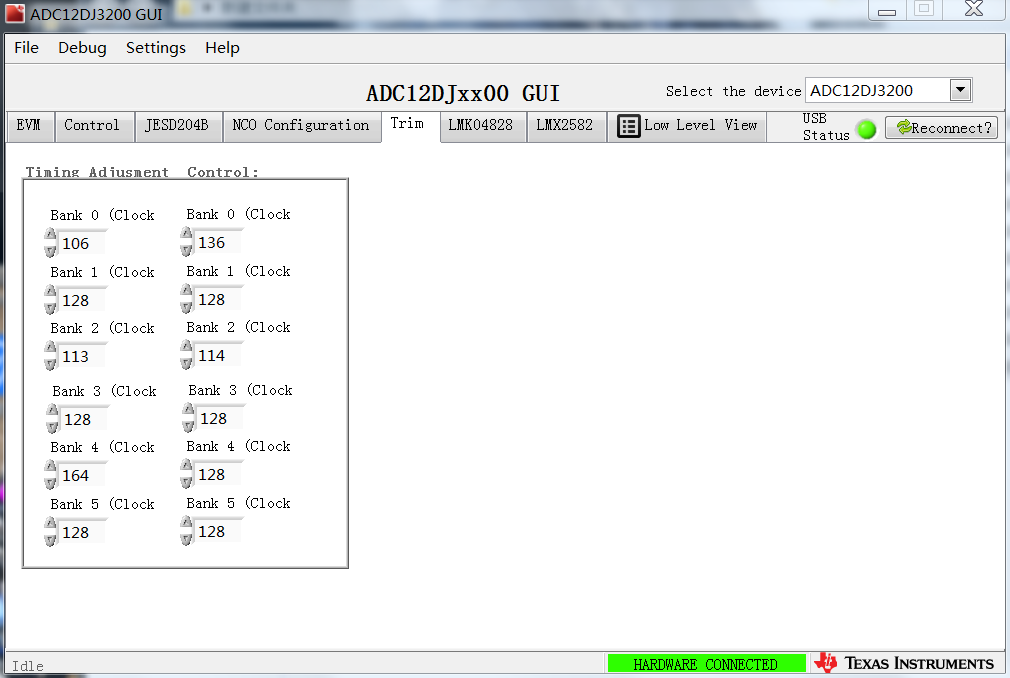
Task: Increment the left-column Bank 3 value
Action: tap(52, 411)
